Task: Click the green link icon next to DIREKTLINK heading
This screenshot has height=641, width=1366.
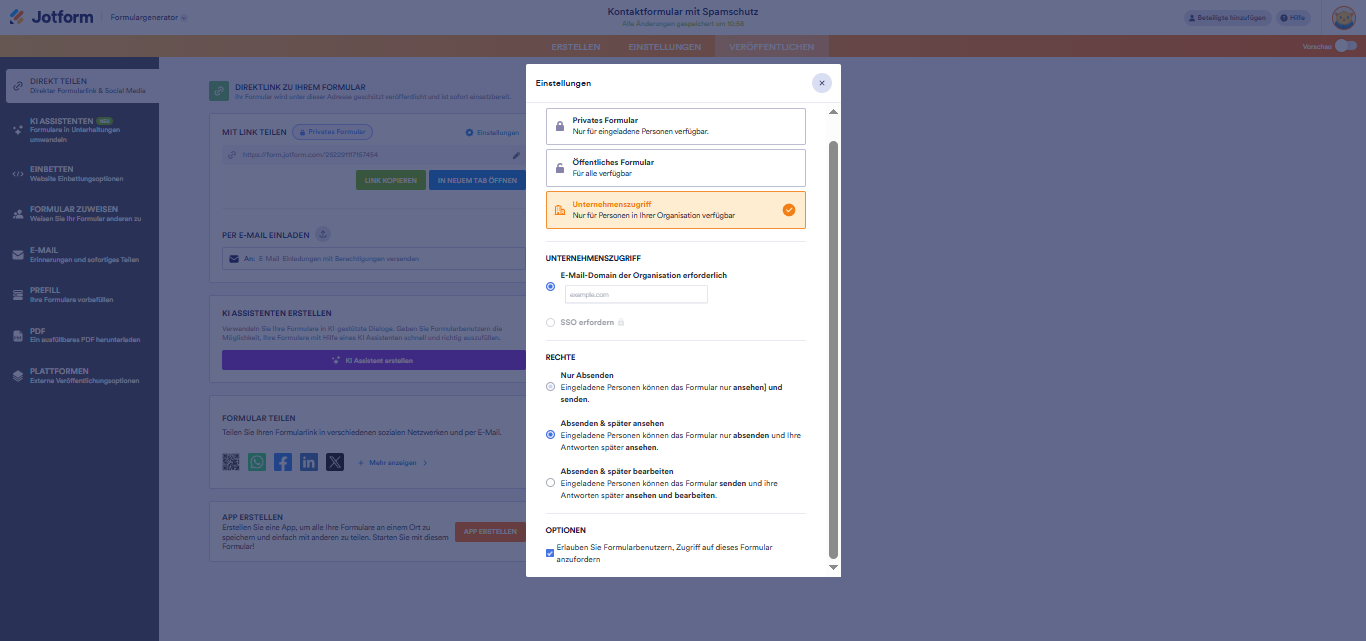Action: pos(219,91)
